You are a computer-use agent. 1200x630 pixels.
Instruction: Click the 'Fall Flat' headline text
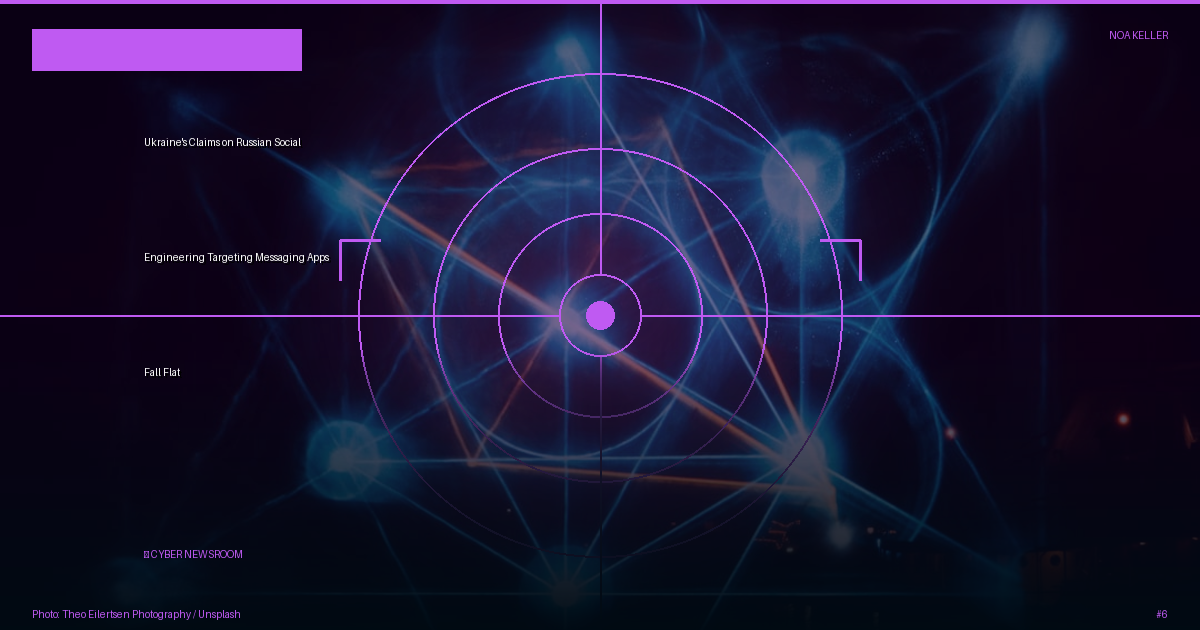(x=162, y=372)
